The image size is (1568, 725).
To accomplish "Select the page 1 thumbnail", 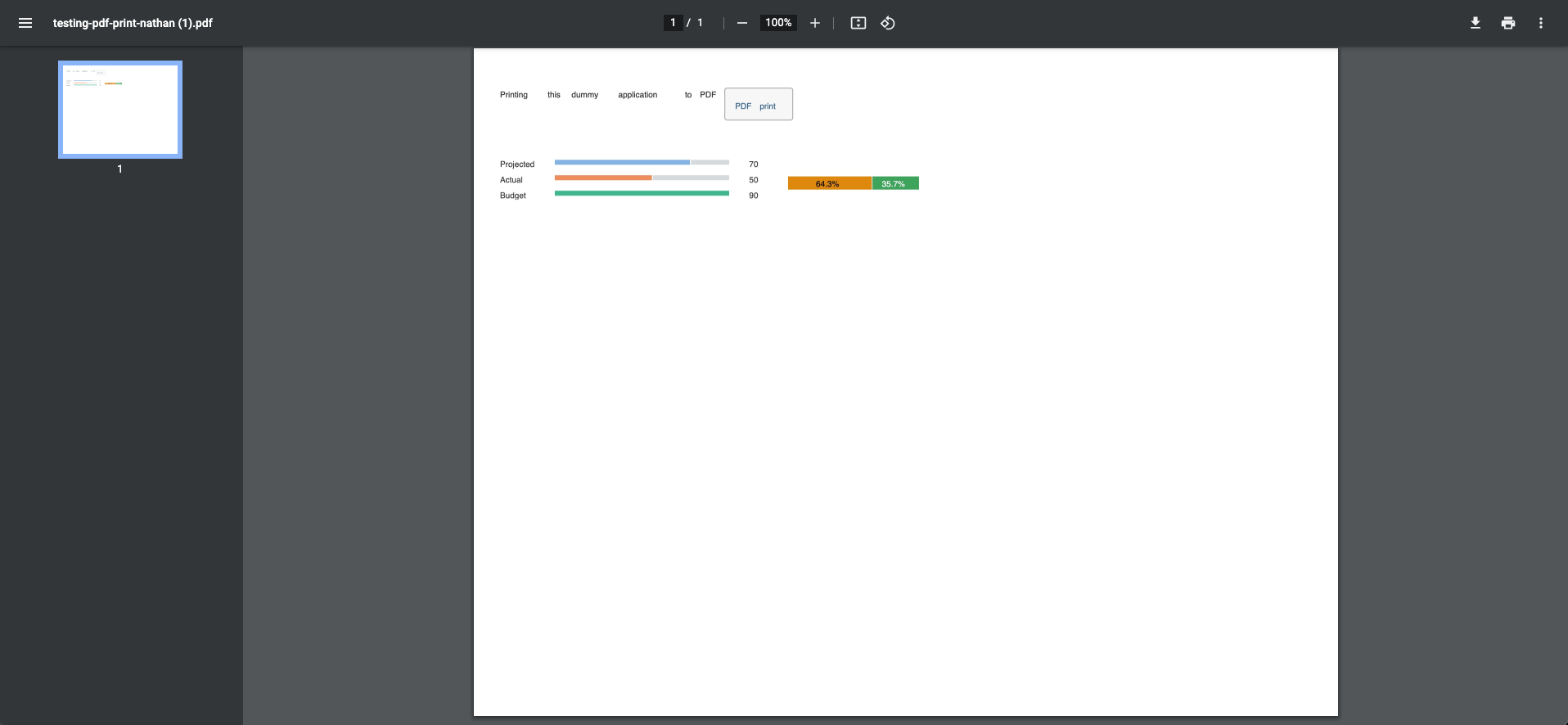I will tap(120, 109).
